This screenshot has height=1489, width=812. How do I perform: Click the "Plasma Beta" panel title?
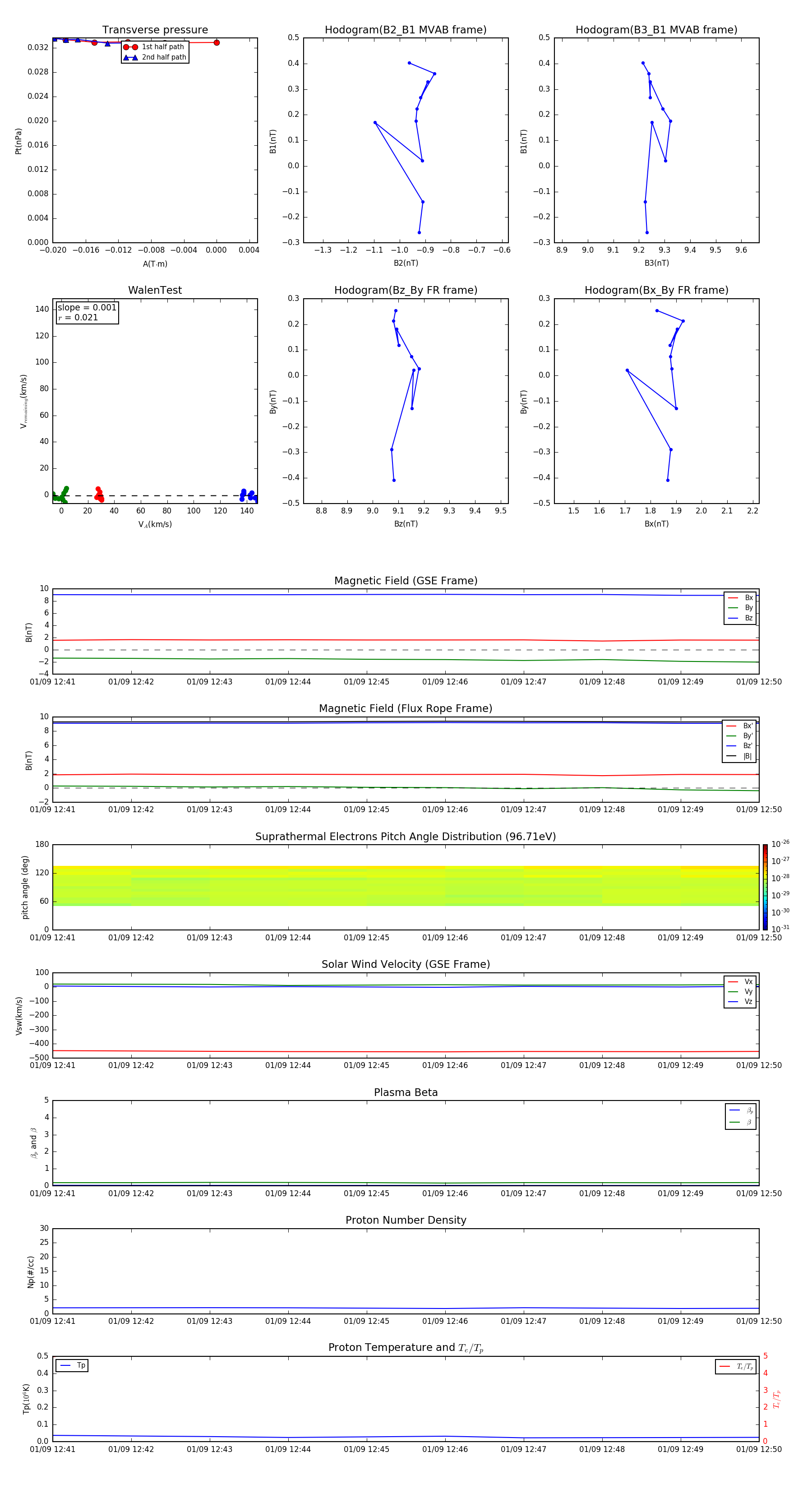click(x=406, y=1092)
